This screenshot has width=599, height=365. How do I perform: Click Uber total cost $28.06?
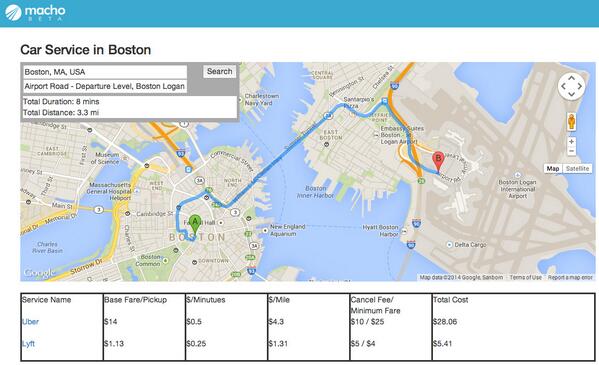point(445,322)
